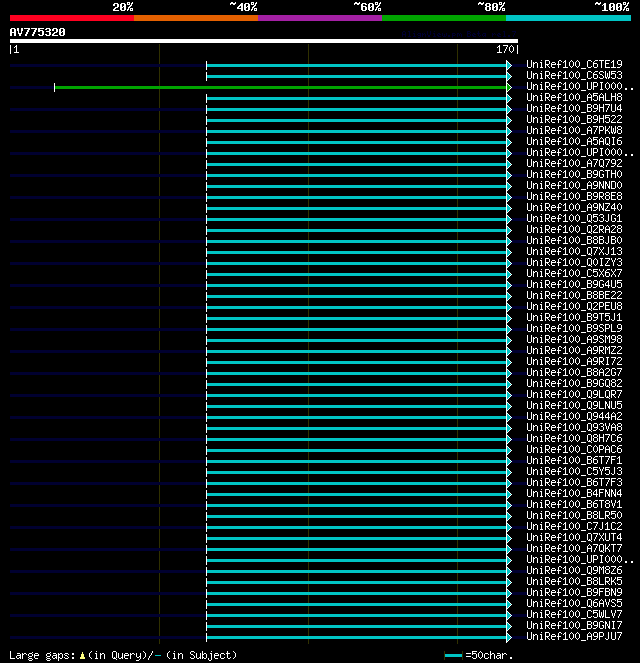Screen dimensions: 640x663
Task: Click the orange ~40% identity legend segment
Action: click(196, 18)
